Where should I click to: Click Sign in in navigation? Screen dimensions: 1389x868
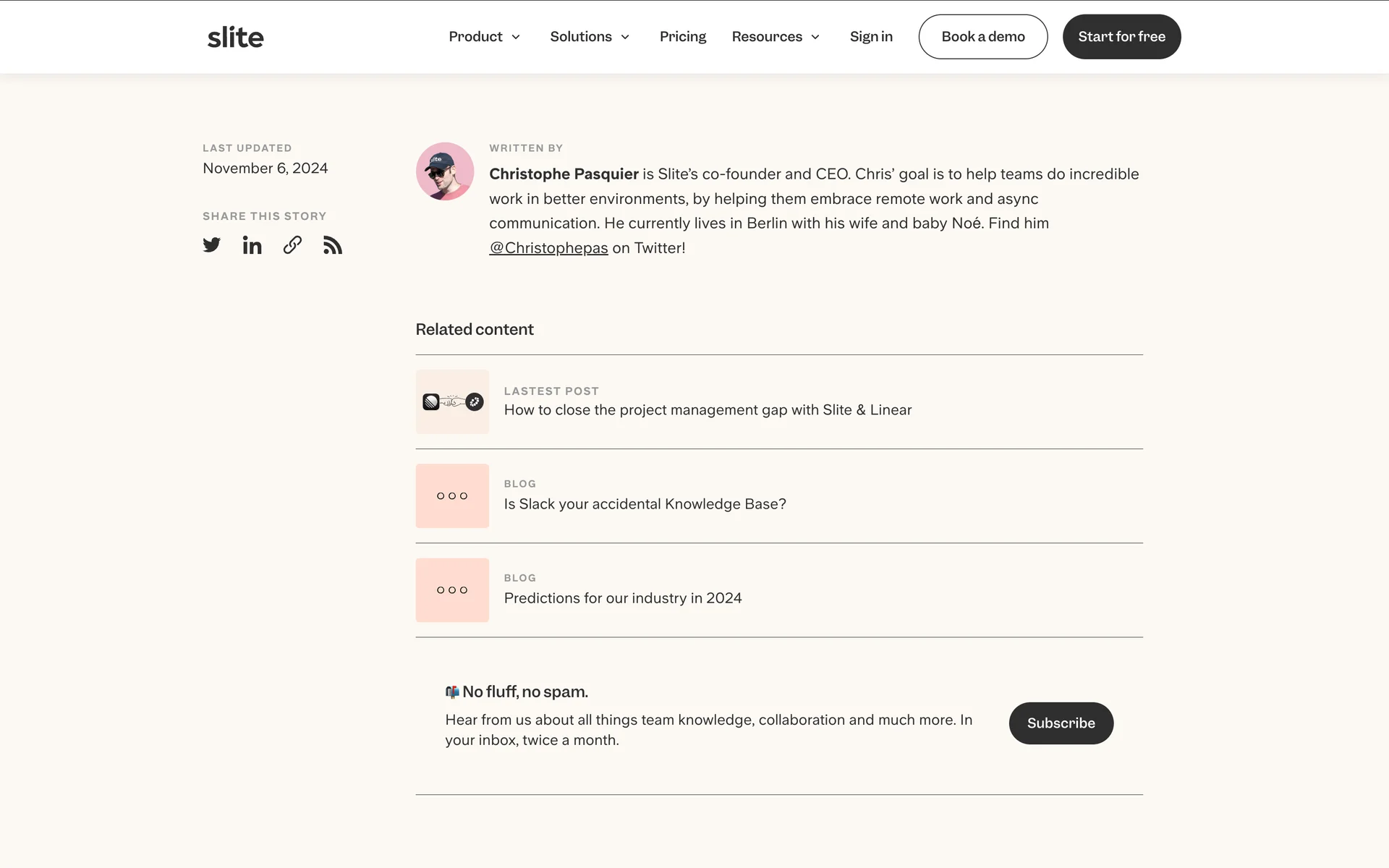pyautogui.click(x=871, y=37)
